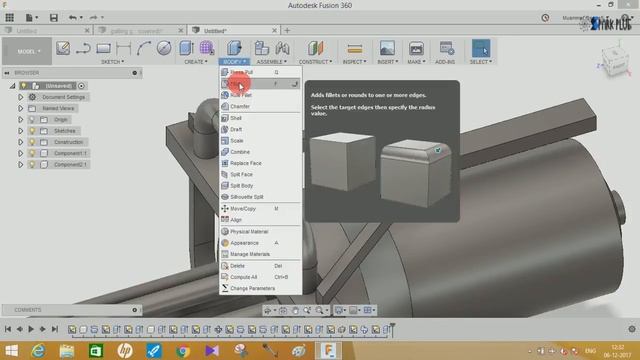Viewport: 640px width, 360px height.
Task: Expand Document Settings tree node
Action: click(20, 97)
